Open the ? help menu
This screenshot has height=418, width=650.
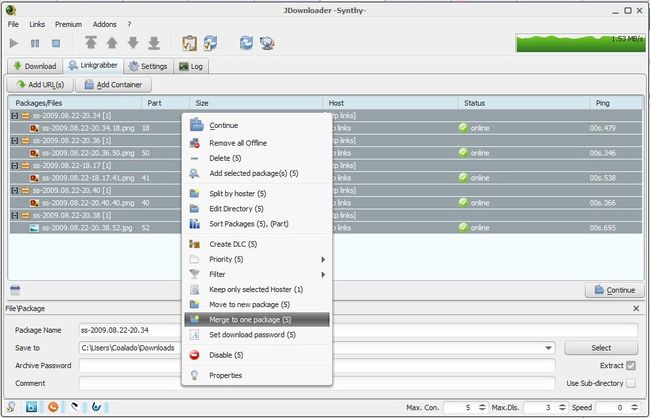129,24
